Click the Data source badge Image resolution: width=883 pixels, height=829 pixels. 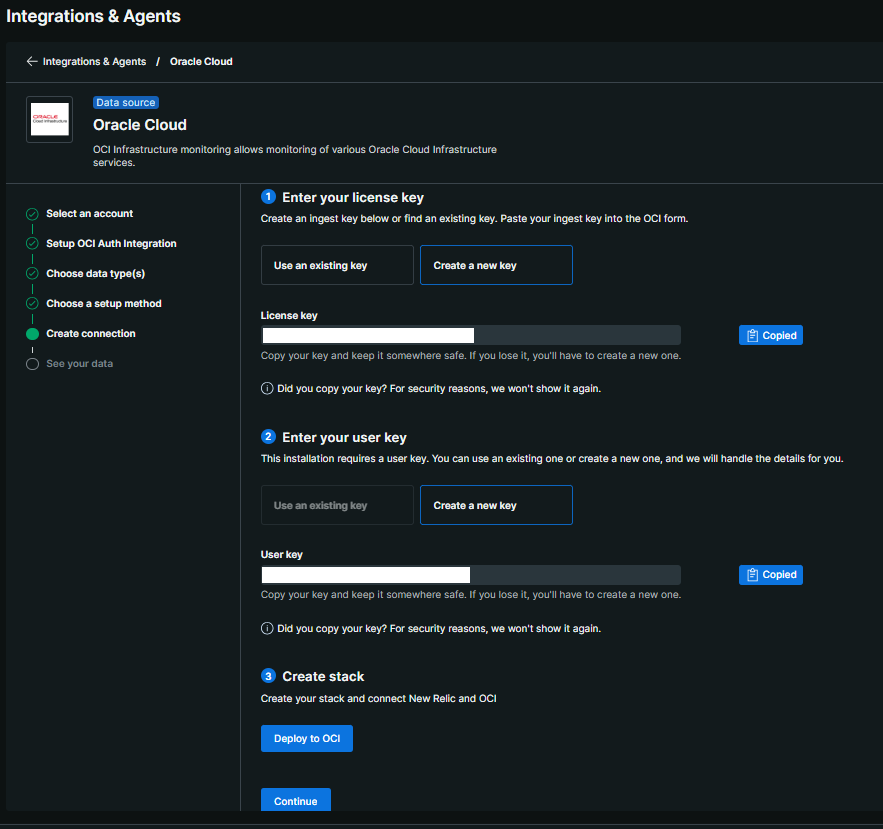(x=126, y=102)
